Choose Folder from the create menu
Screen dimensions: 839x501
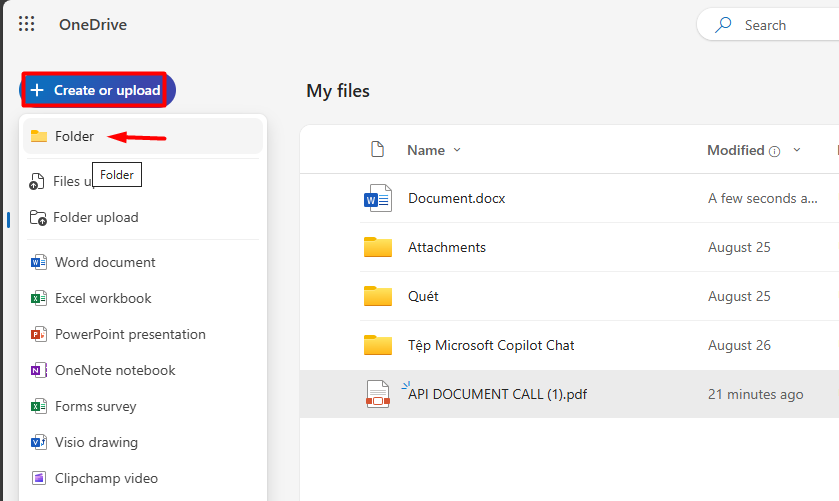coord(74,136)
